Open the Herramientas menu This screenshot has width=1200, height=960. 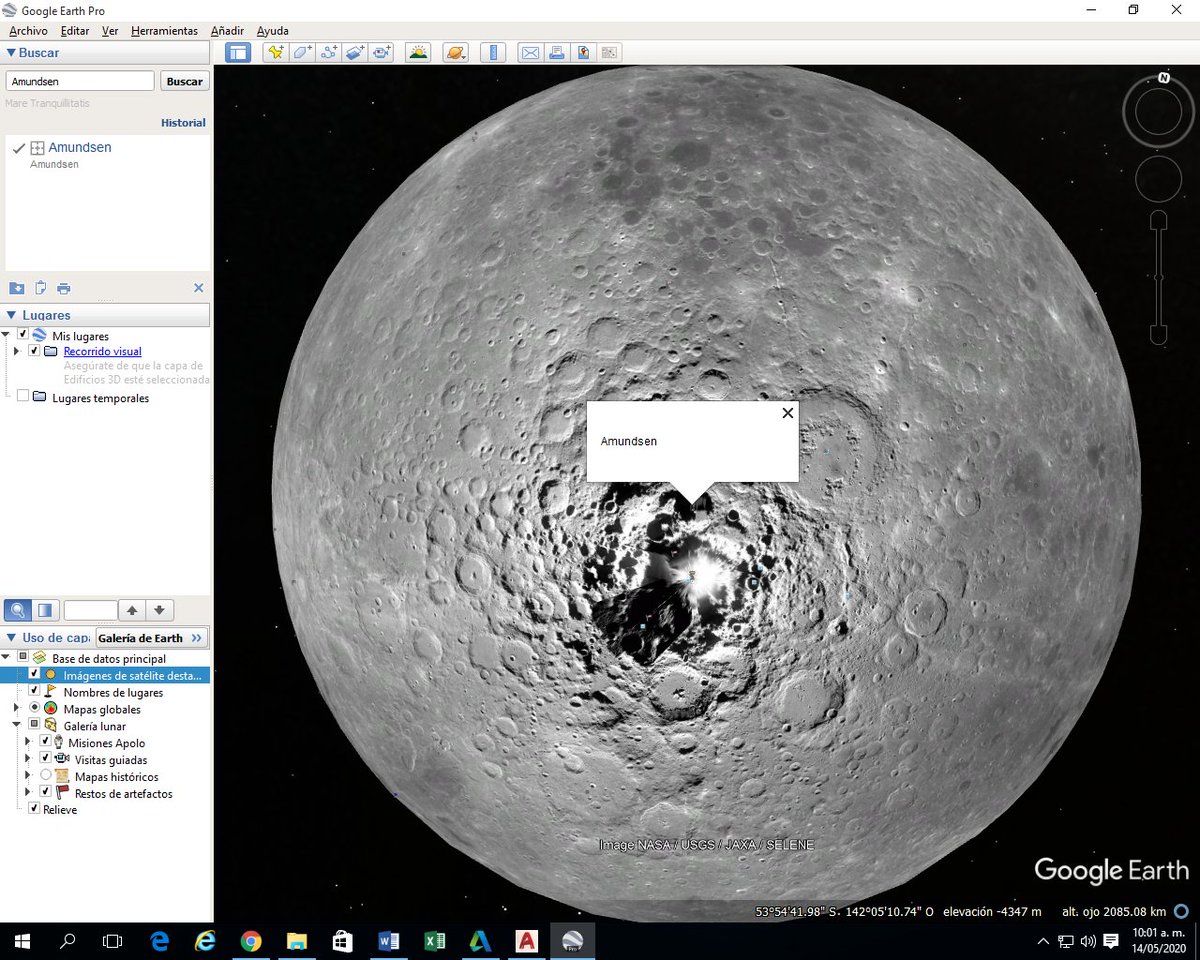tap(164, 31)
